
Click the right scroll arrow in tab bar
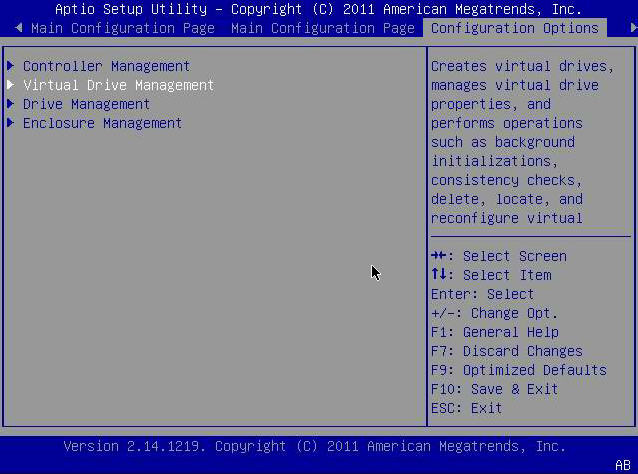pos(634,28)
